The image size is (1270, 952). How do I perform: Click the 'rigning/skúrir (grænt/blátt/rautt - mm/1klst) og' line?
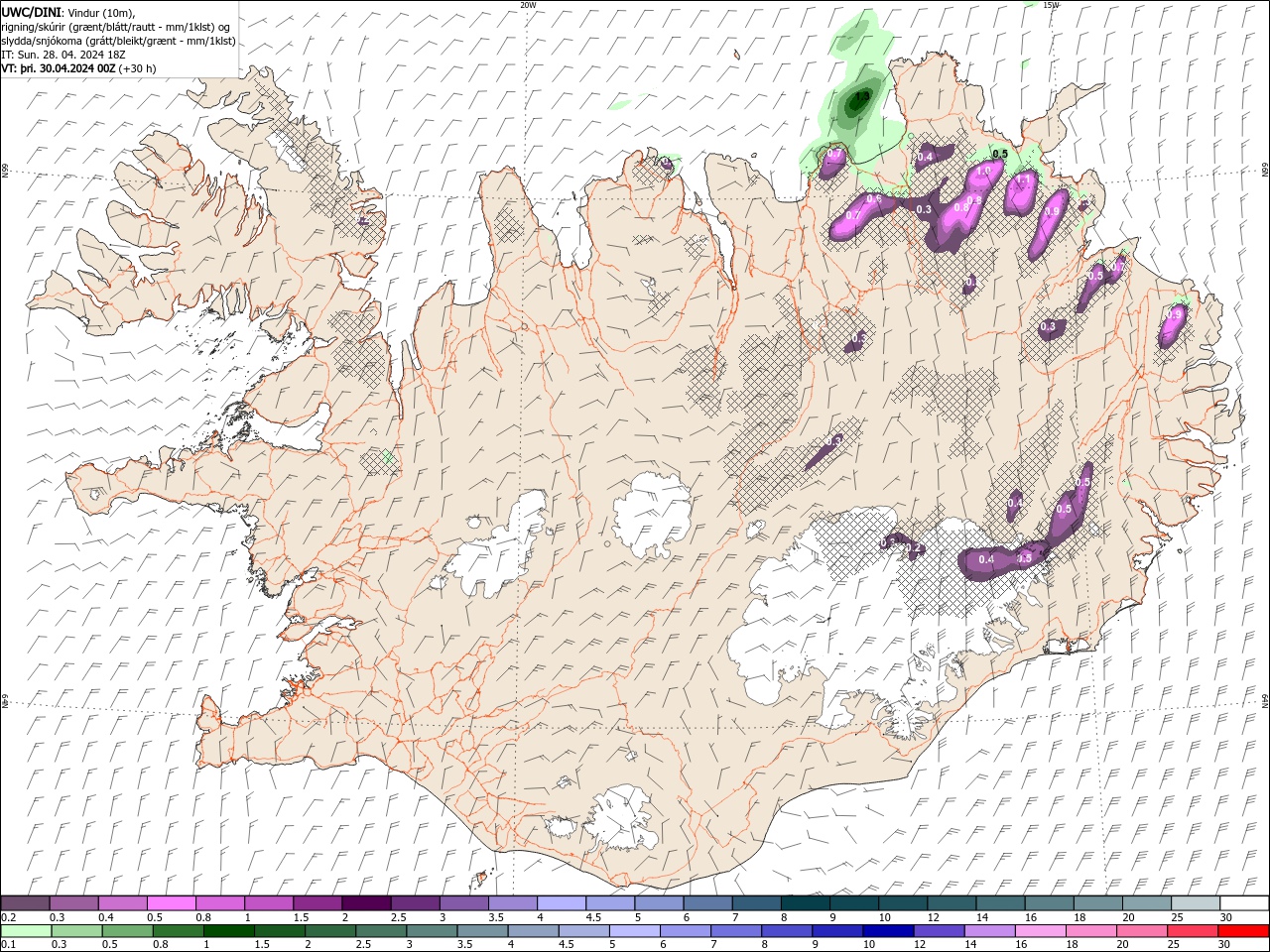click(116, 27)
